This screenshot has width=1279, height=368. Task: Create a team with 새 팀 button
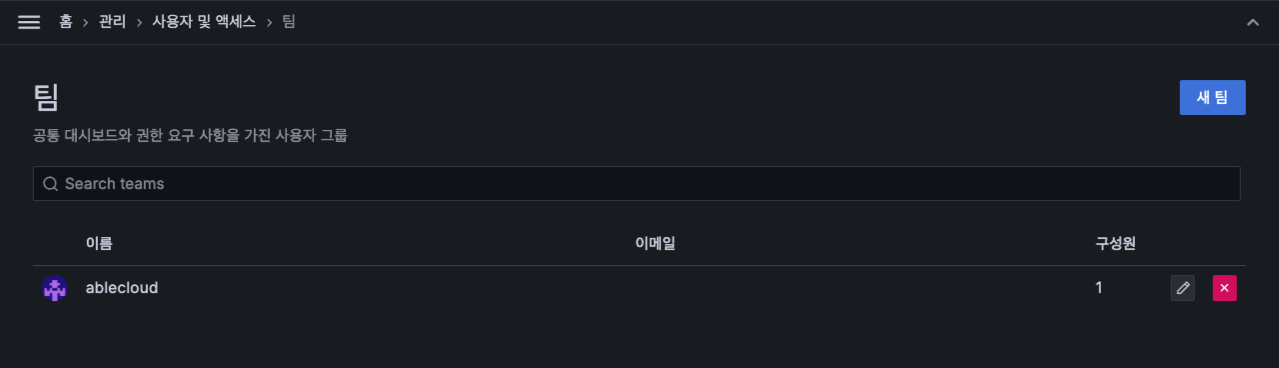(x=1212, y=97)
